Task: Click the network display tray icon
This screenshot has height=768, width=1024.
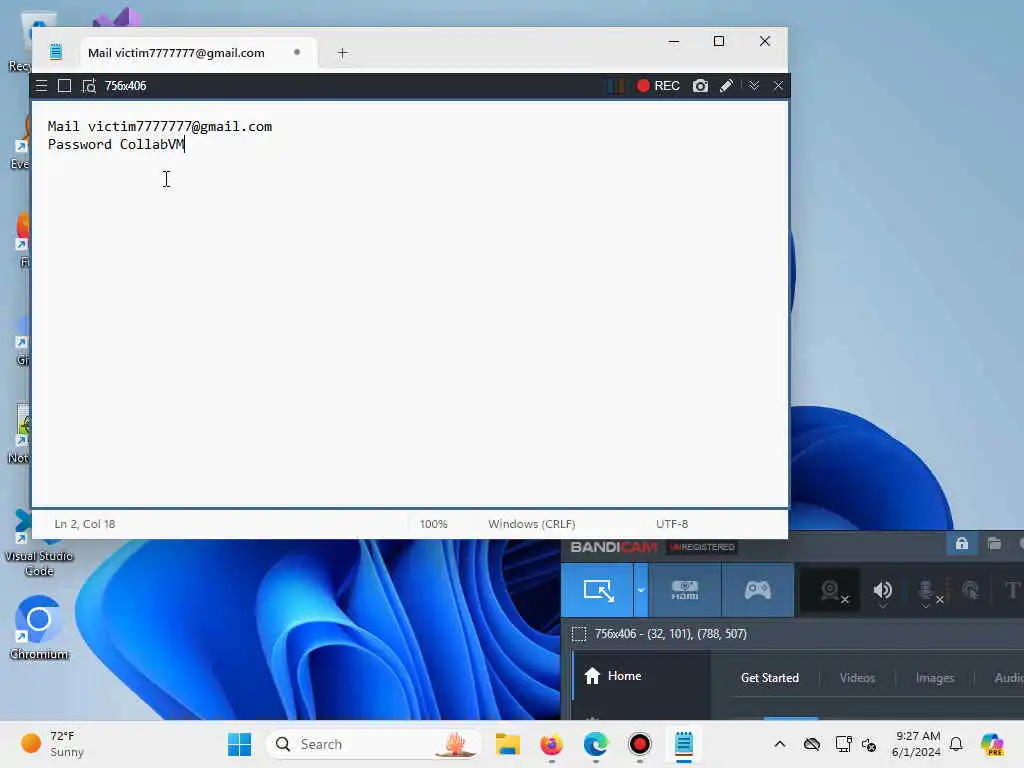Action: (843, 744)
